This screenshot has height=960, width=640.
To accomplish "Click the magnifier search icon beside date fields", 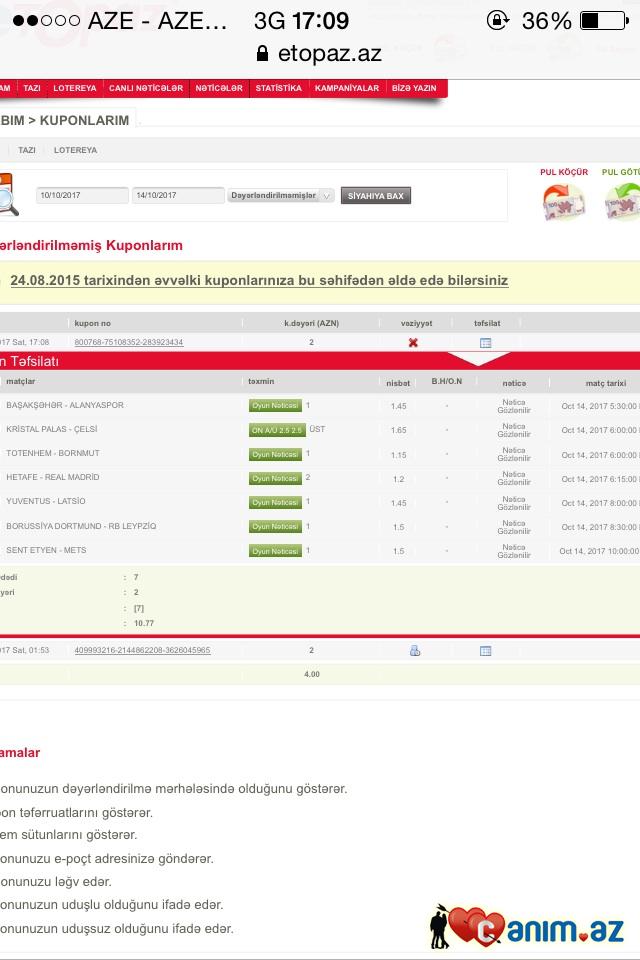I will click(8, 196).
